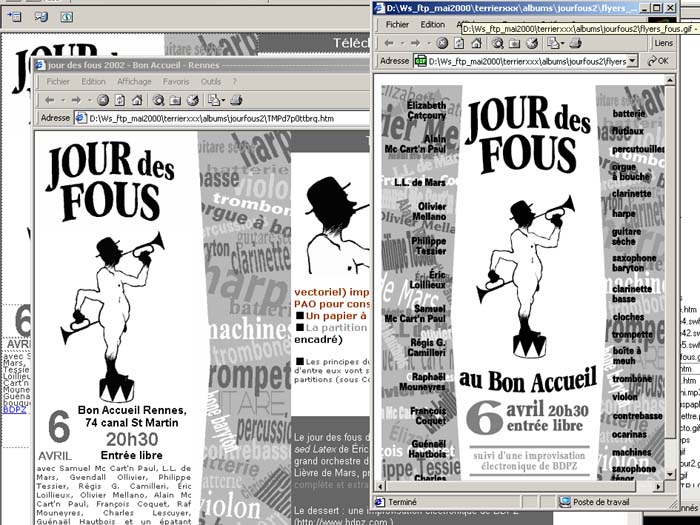Stop loading in the flyers_fous.gif window
Viewport: 700px width, 525px height.
[442, 43]
